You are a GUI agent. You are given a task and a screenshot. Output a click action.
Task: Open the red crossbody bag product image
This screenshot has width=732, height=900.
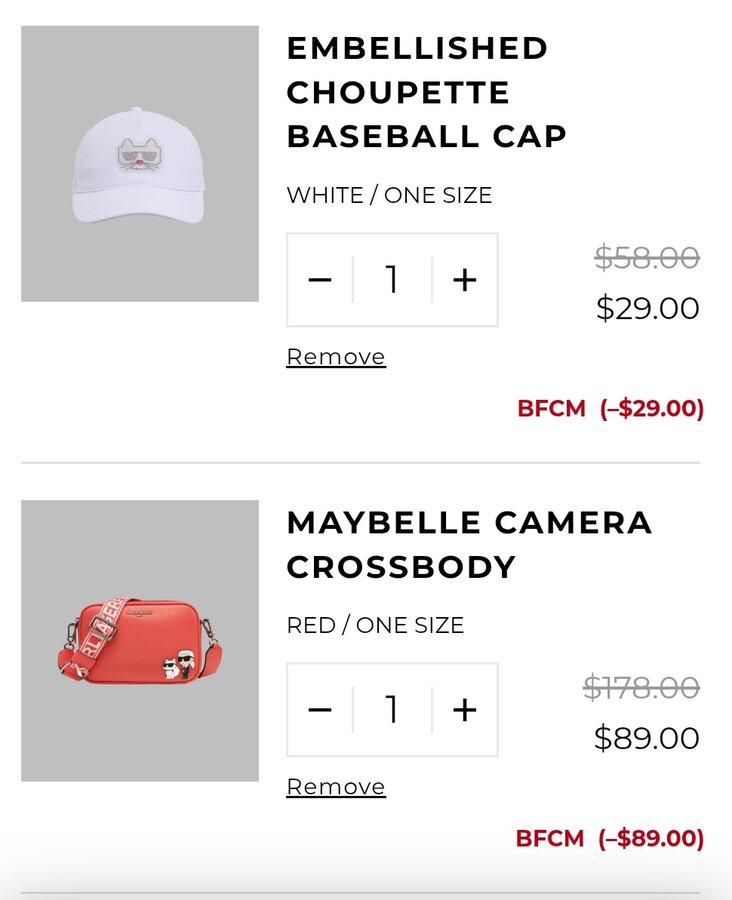[140, 640]
